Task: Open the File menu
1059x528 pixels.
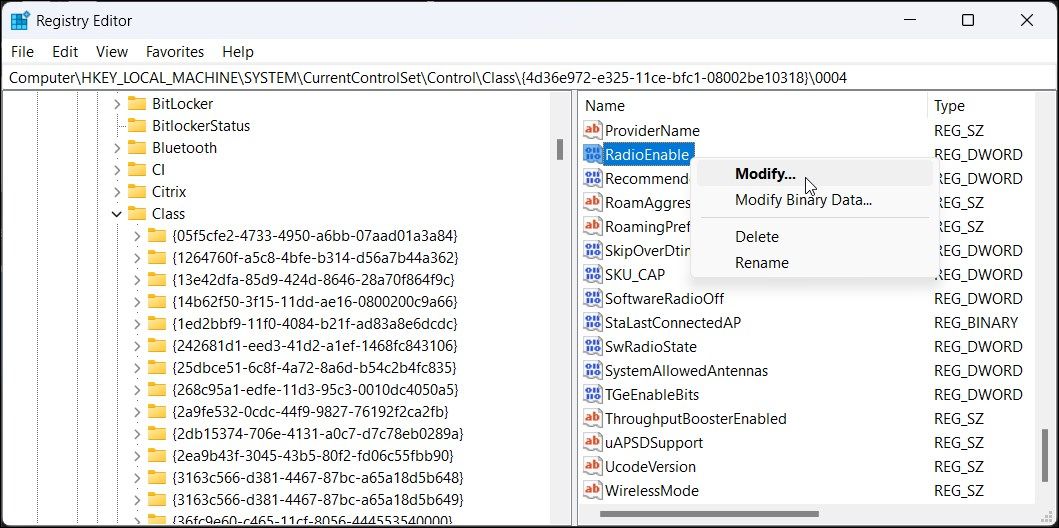Action: pyautogui.click(x=22, y=52)
